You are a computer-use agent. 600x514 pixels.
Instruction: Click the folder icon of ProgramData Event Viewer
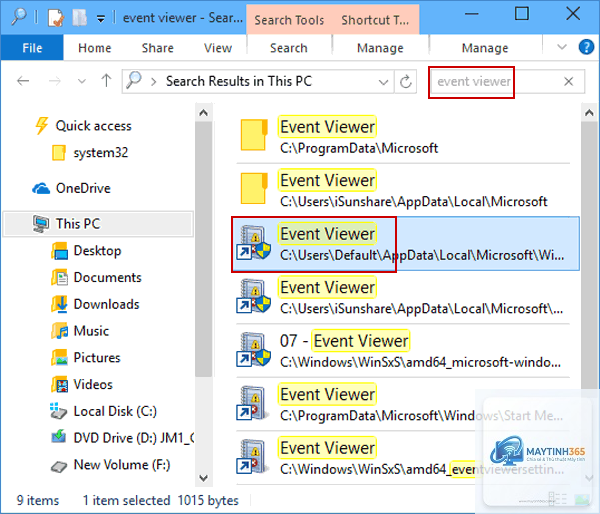pos(254,135)
